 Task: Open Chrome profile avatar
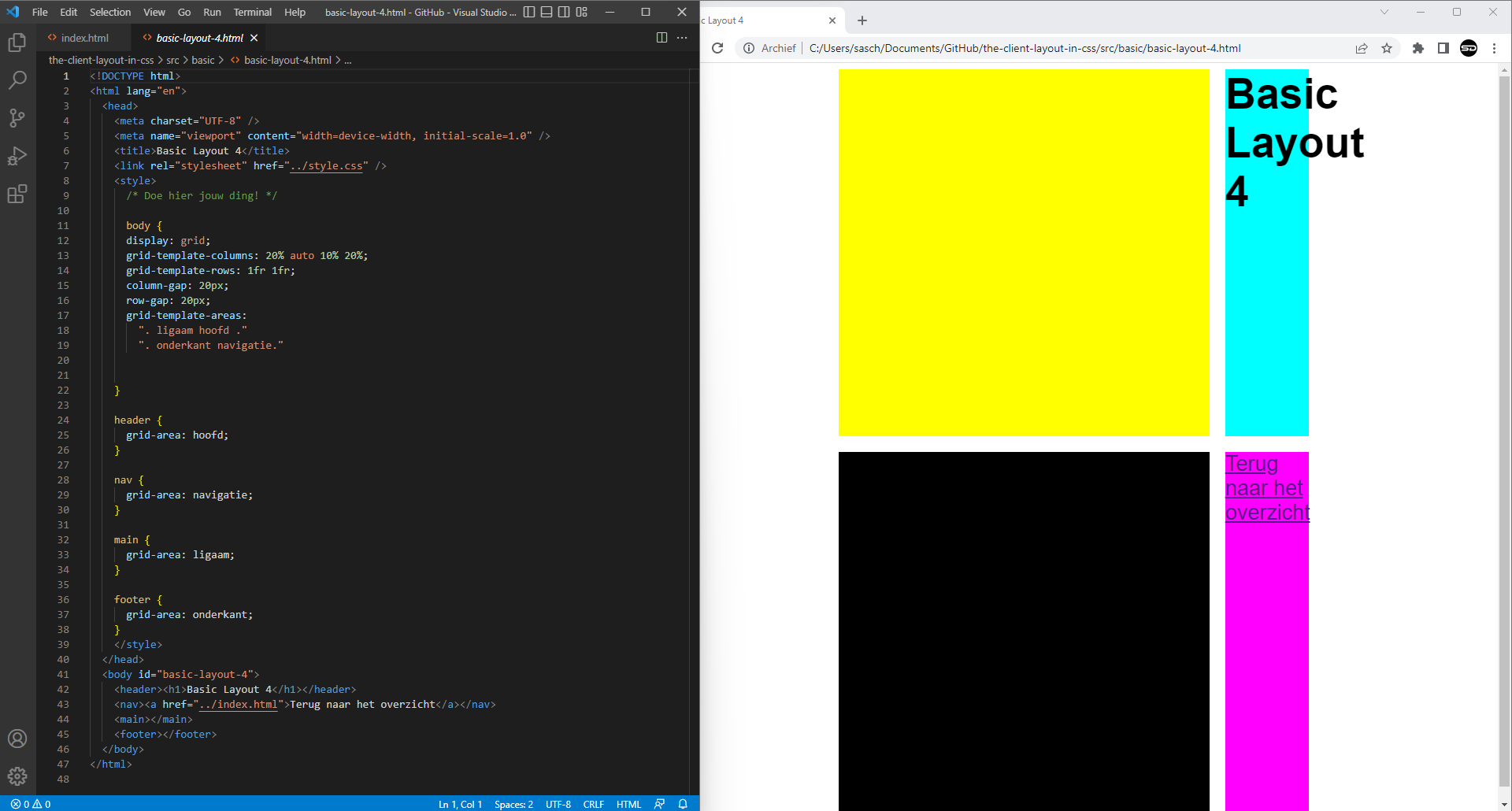(1469, 48)
